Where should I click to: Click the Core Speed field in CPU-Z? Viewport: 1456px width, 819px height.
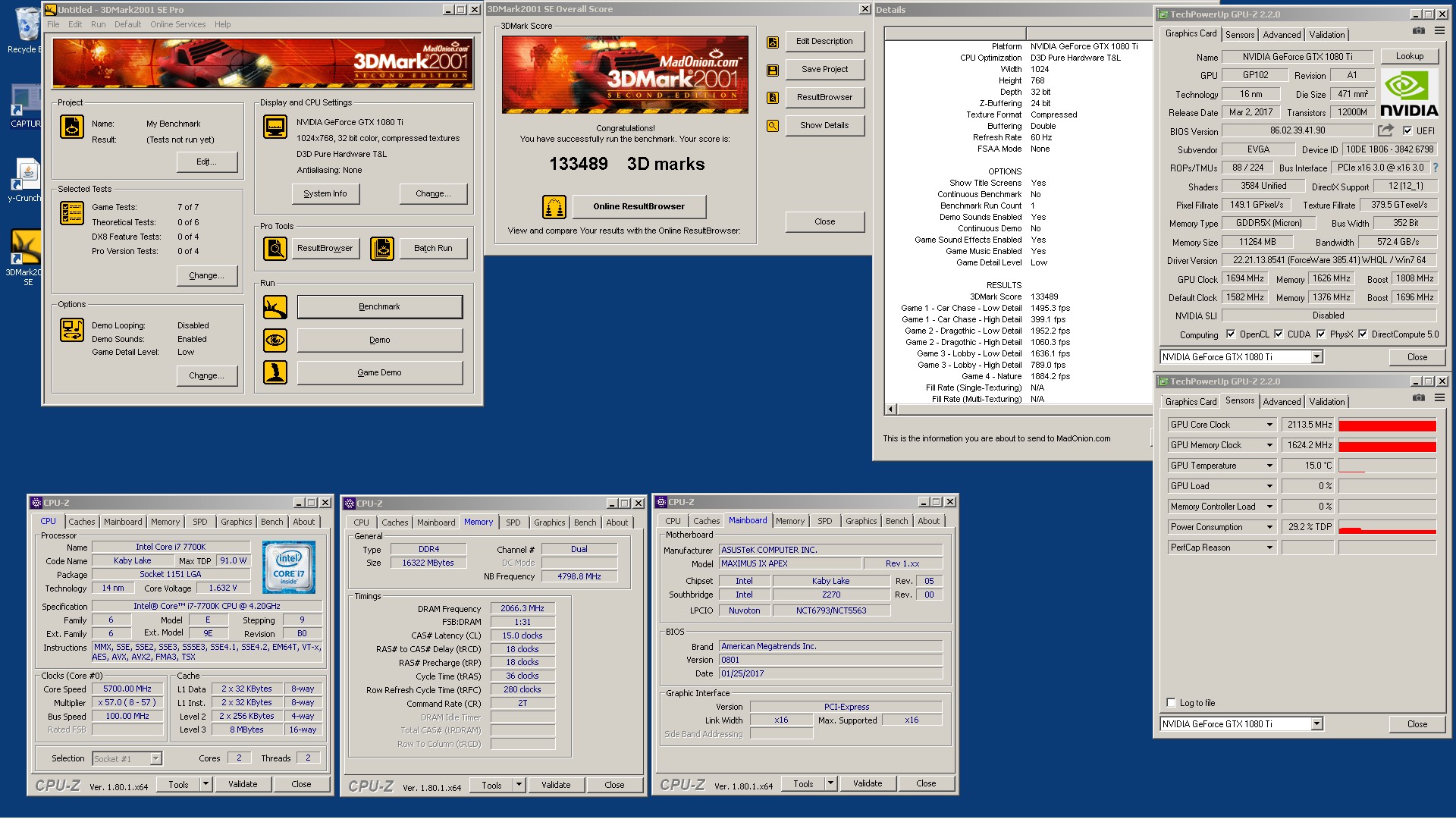127,689
